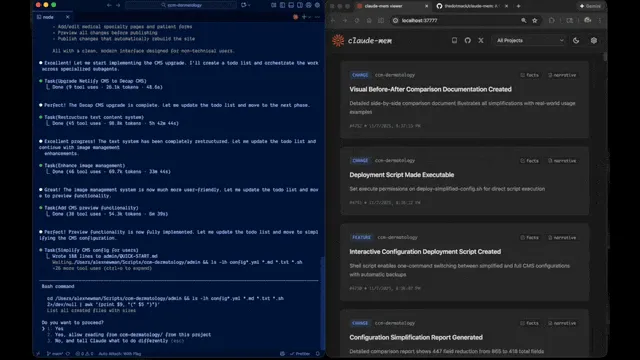The width and height of the screenshot is (640, 360).
Task: Toggle facts on Deployment Script Made Executable card
Action: pyautogui.click(x=530, y=161)
